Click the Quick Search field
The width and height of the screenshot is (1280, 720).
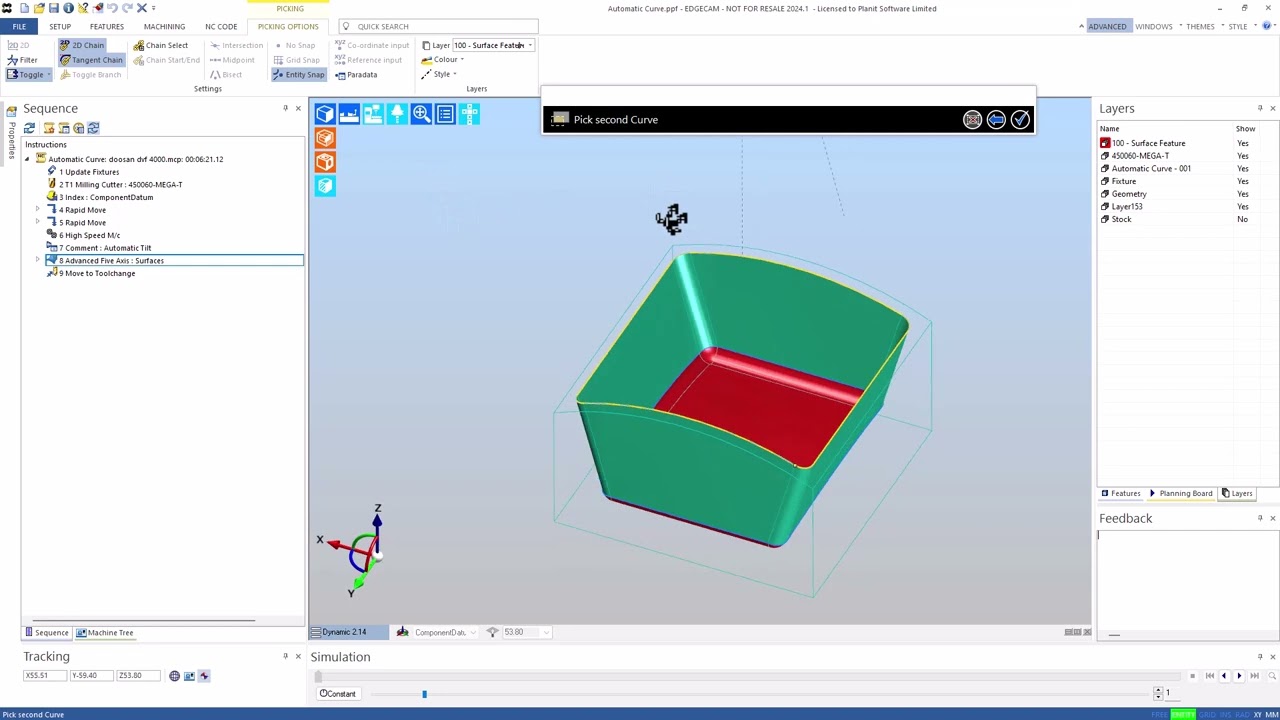coord(438,26)
